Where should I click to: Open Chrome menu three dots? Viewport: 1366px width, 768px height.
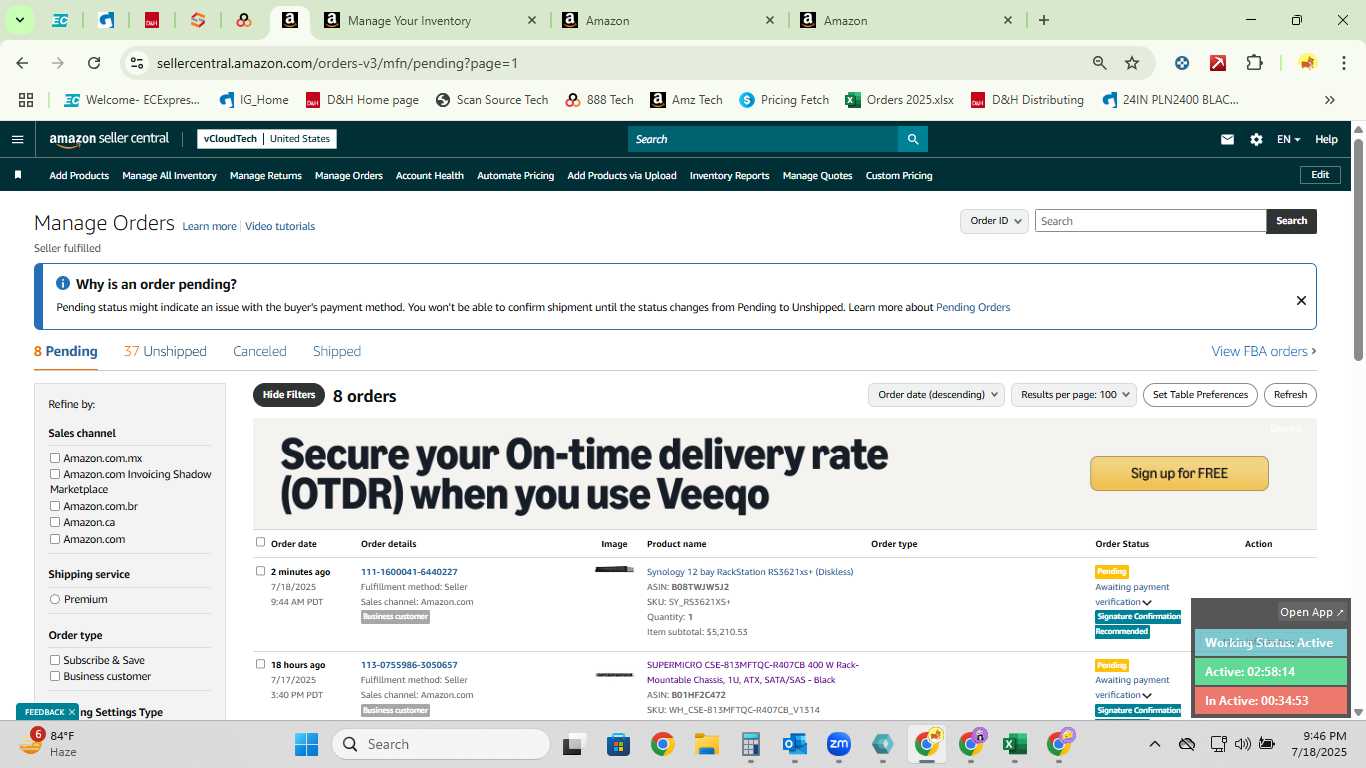(x=1343, y=63)
